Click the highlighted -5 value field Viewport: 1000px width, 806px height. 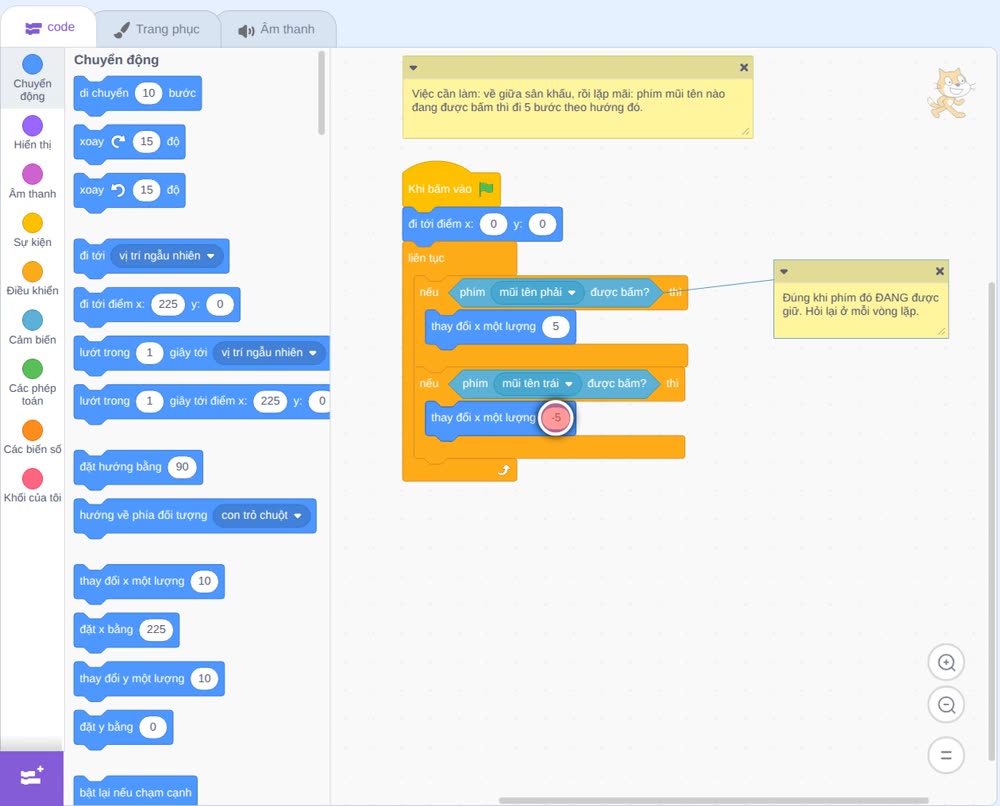pyautogui.click(x=556, y=418)
